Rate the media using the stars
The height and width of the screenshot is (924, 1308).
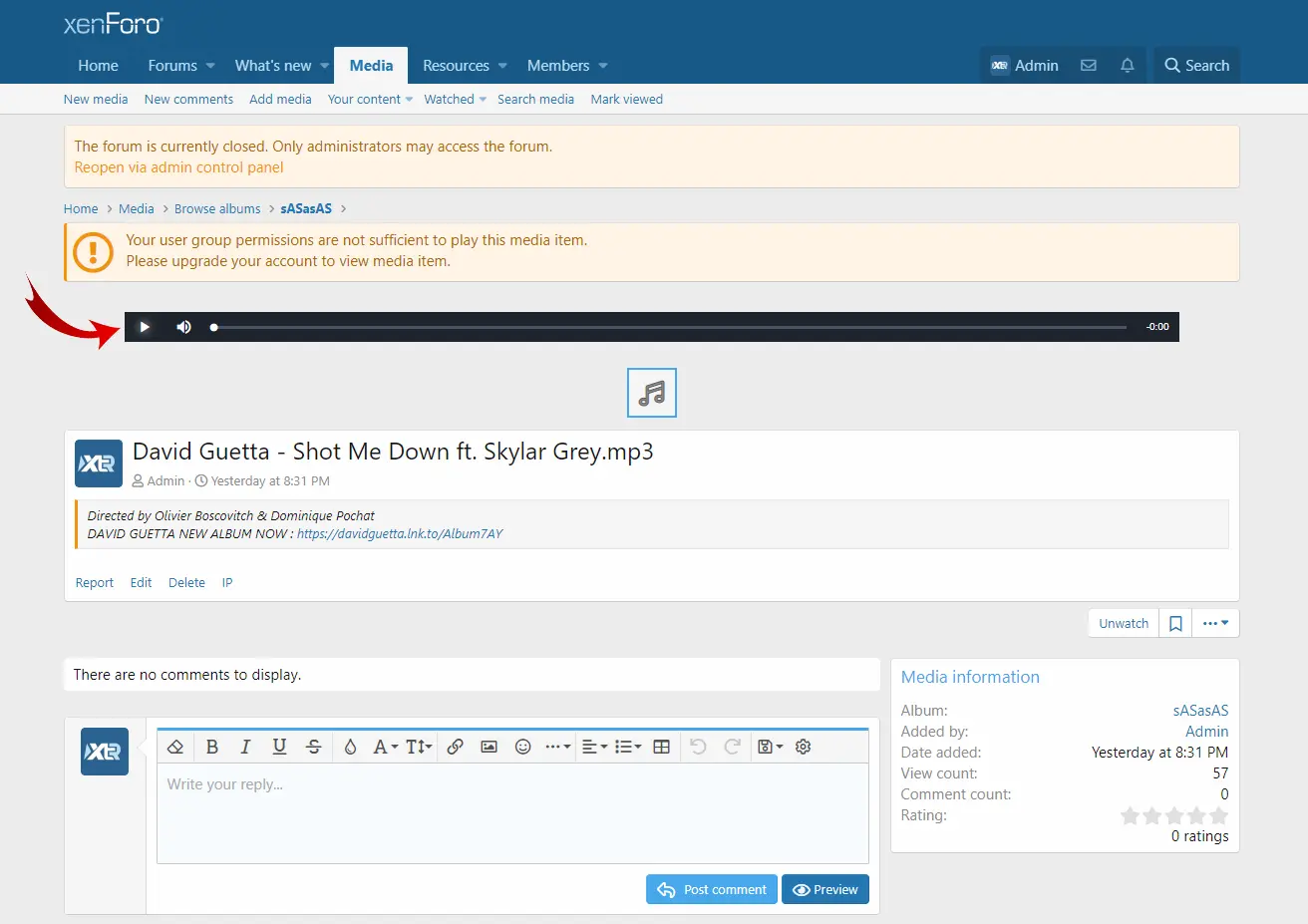click(1174, 816)
